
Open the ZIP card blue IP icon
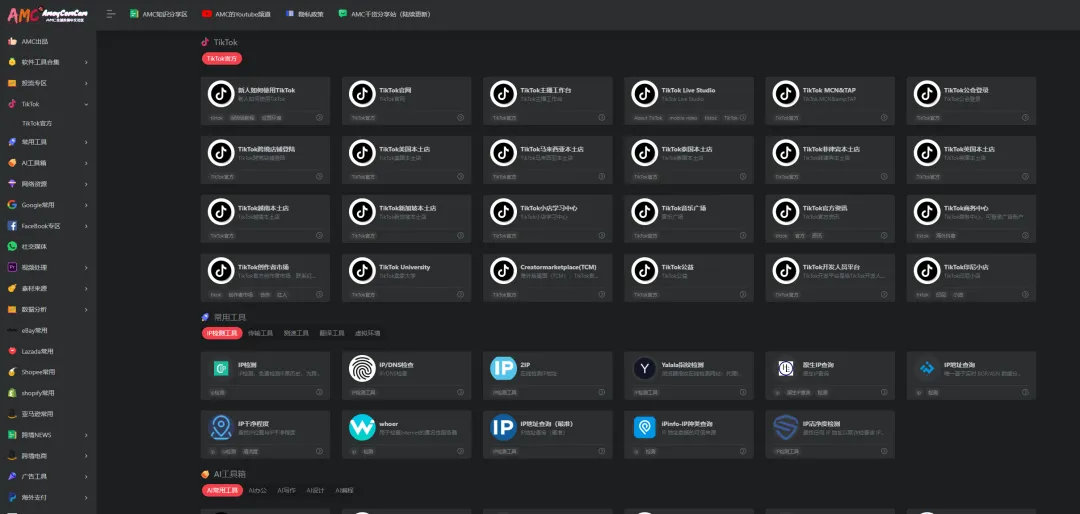(503, 368)
